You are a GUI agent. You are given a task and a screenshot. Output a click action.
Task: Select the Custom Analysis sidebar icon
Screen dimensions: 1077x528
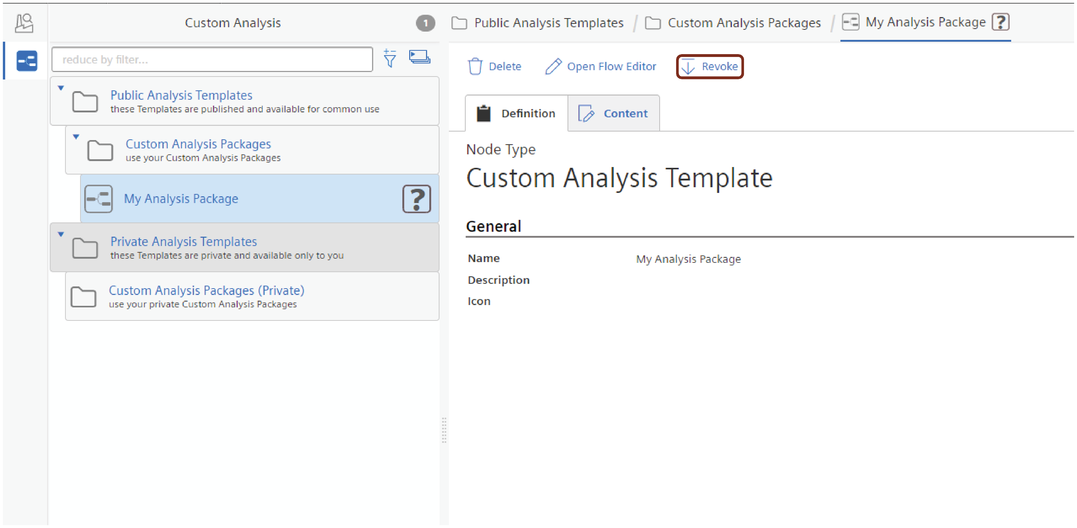pyautogui.click(x=27, y=61)
